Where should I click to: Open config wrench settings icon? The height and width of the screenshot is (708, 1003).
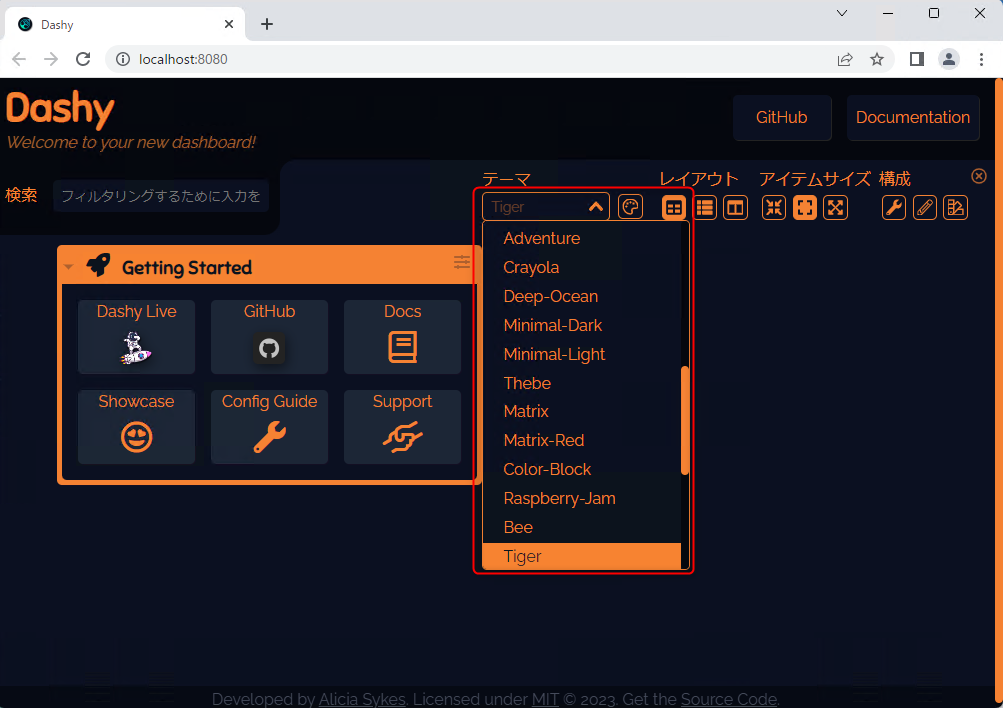[x=894, y=208]
